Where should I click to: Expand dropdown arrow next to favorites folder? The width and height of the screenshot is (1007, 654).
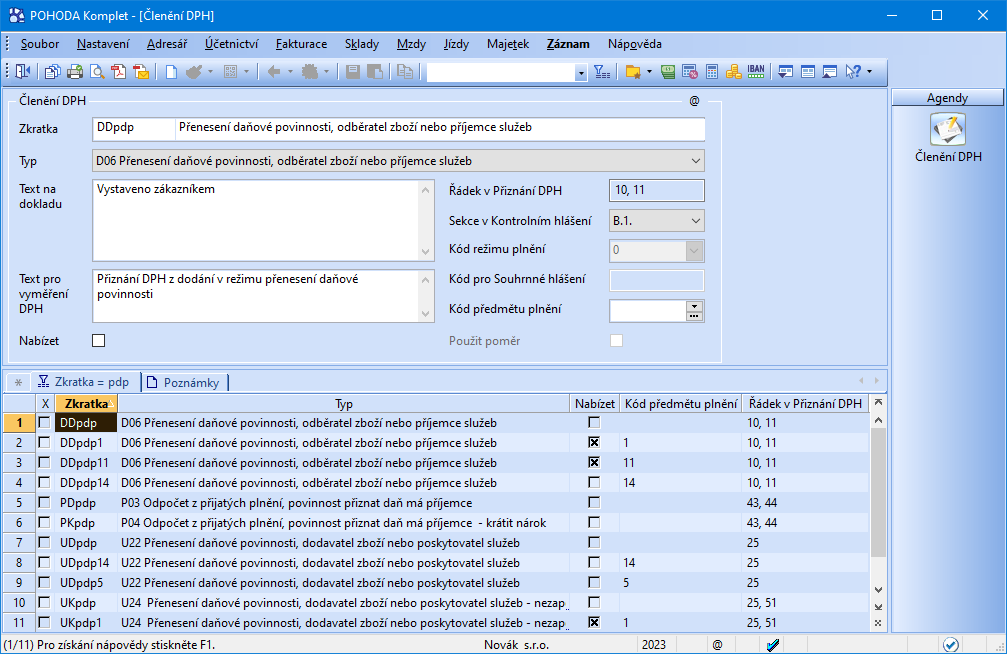pos(649,71)
